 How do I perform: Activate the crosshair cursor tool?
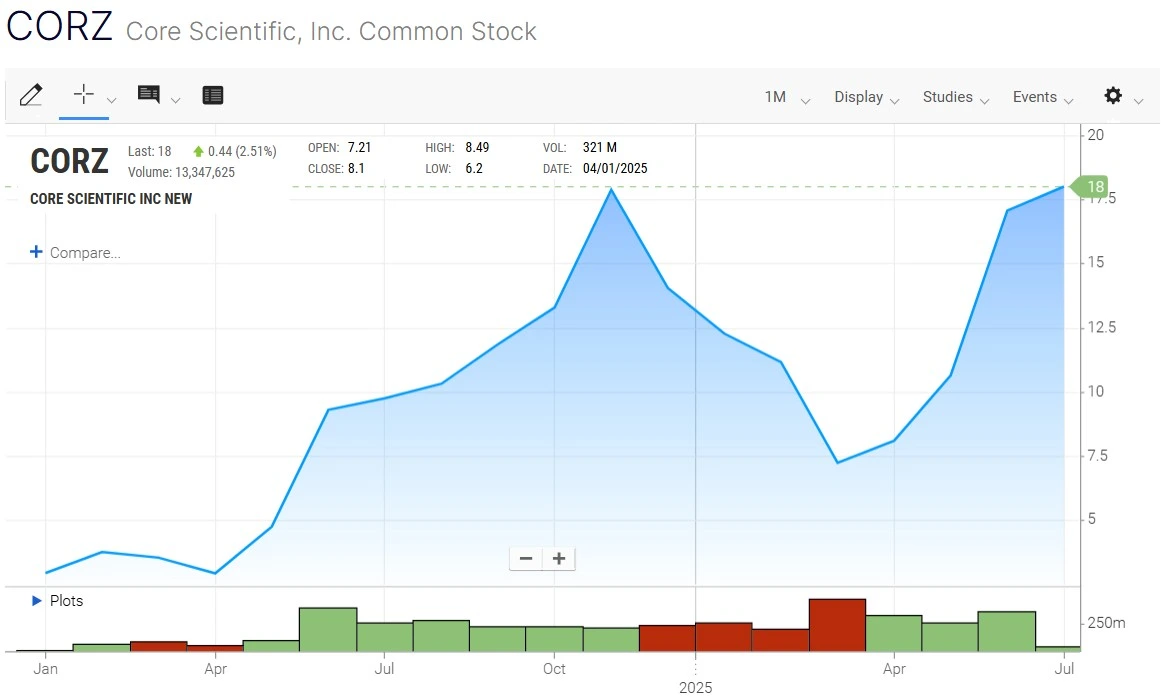[x=84, y=92]
